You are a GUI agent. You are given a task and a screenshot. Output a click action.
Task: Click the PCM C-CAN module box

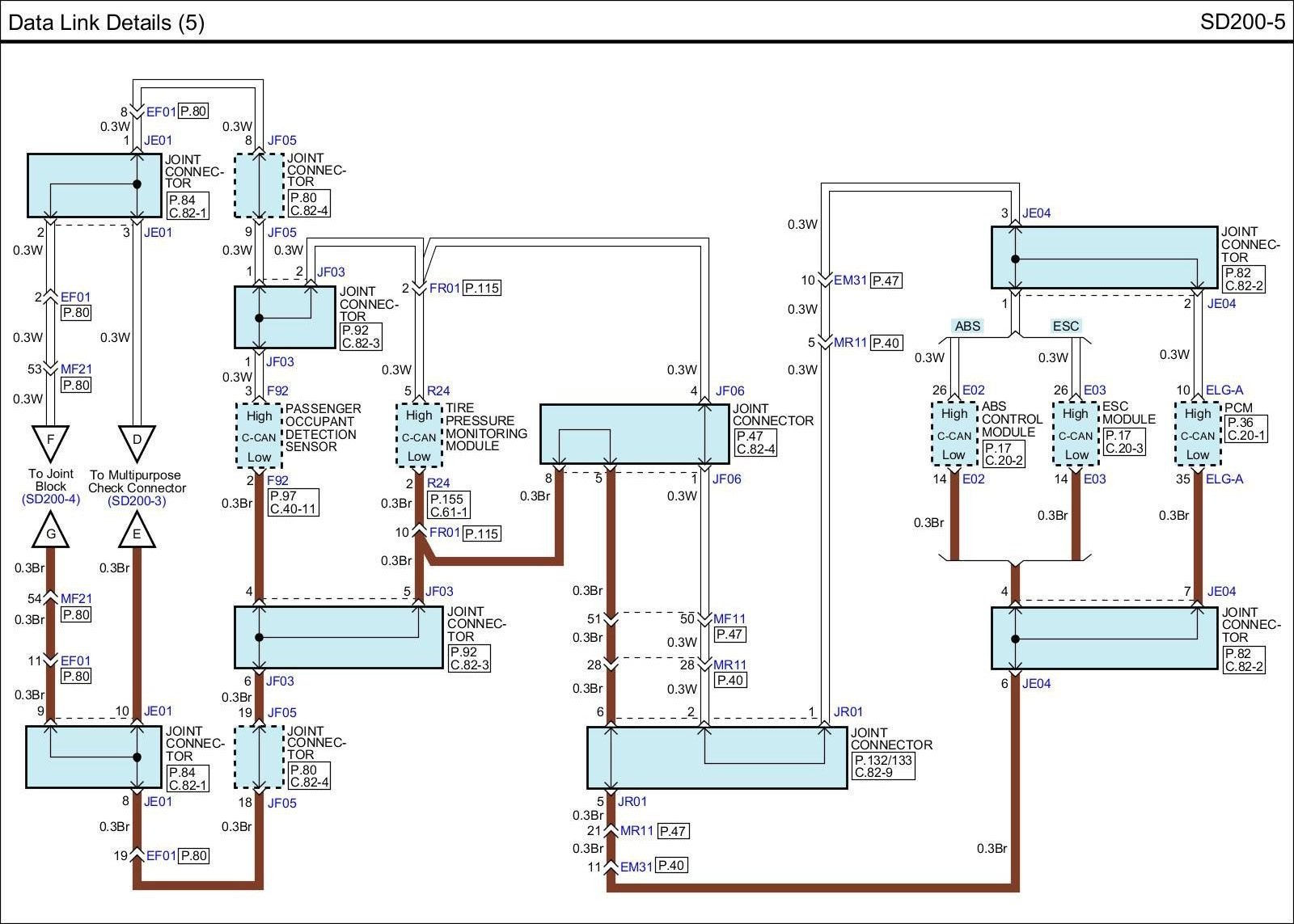[x=1198, y=435]
